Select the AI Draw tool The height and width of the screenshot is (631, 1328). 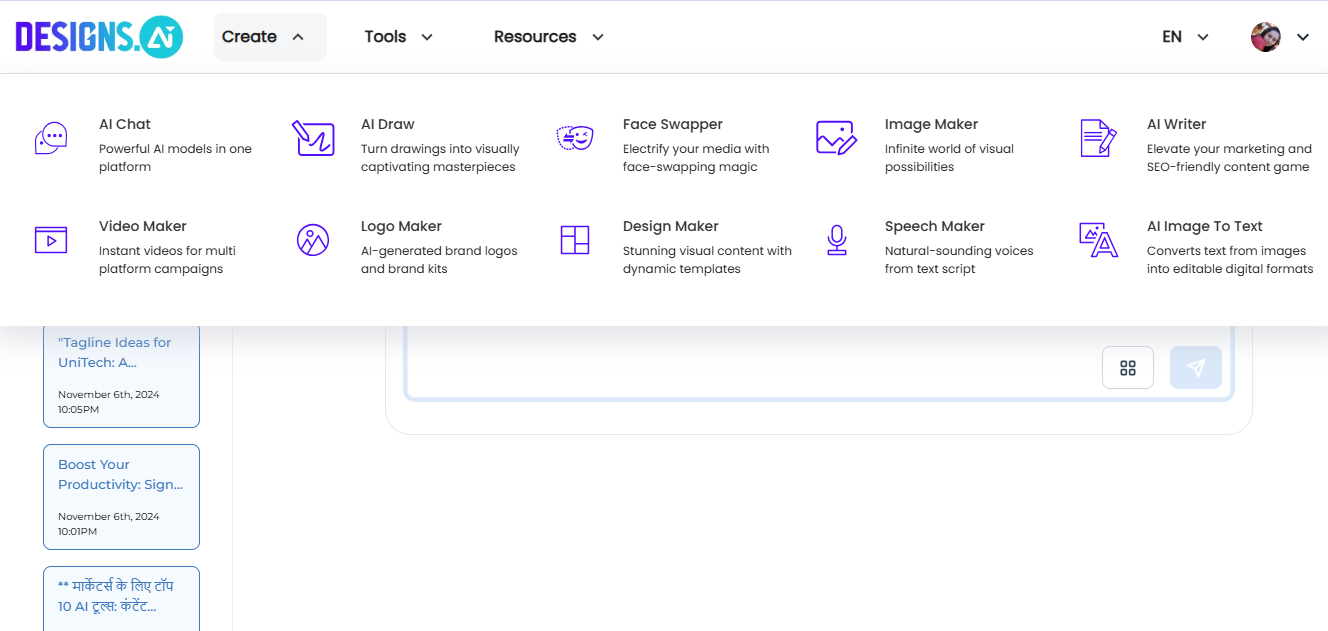point(388,124)
